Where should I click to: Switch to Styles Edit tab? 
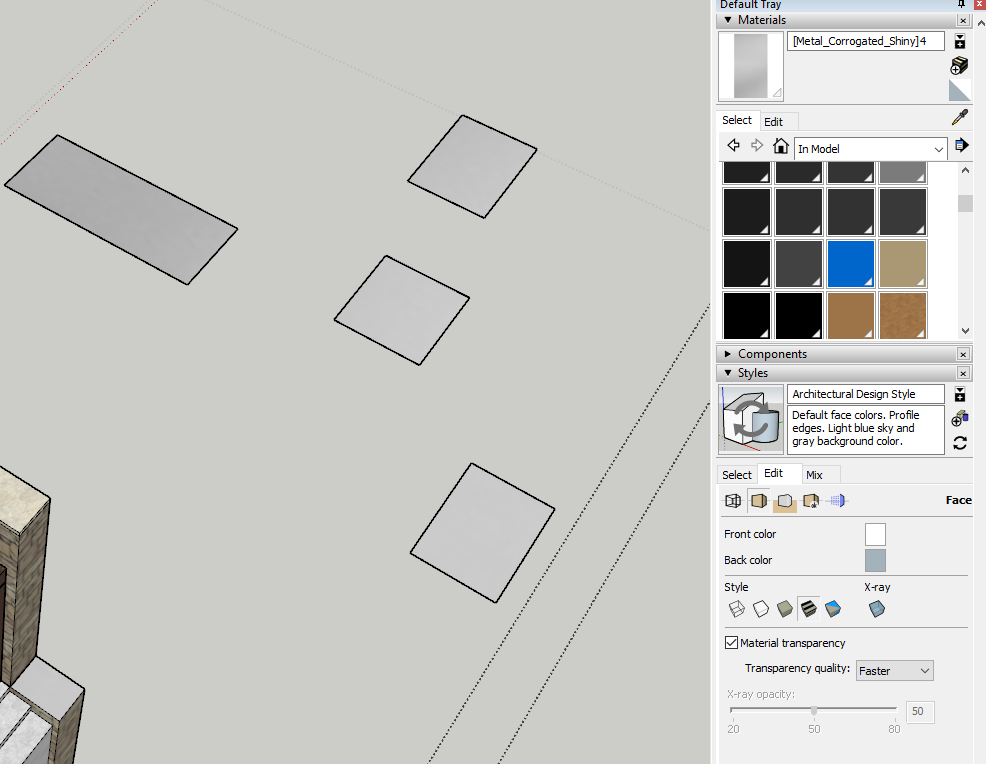(x=773, y=473)
